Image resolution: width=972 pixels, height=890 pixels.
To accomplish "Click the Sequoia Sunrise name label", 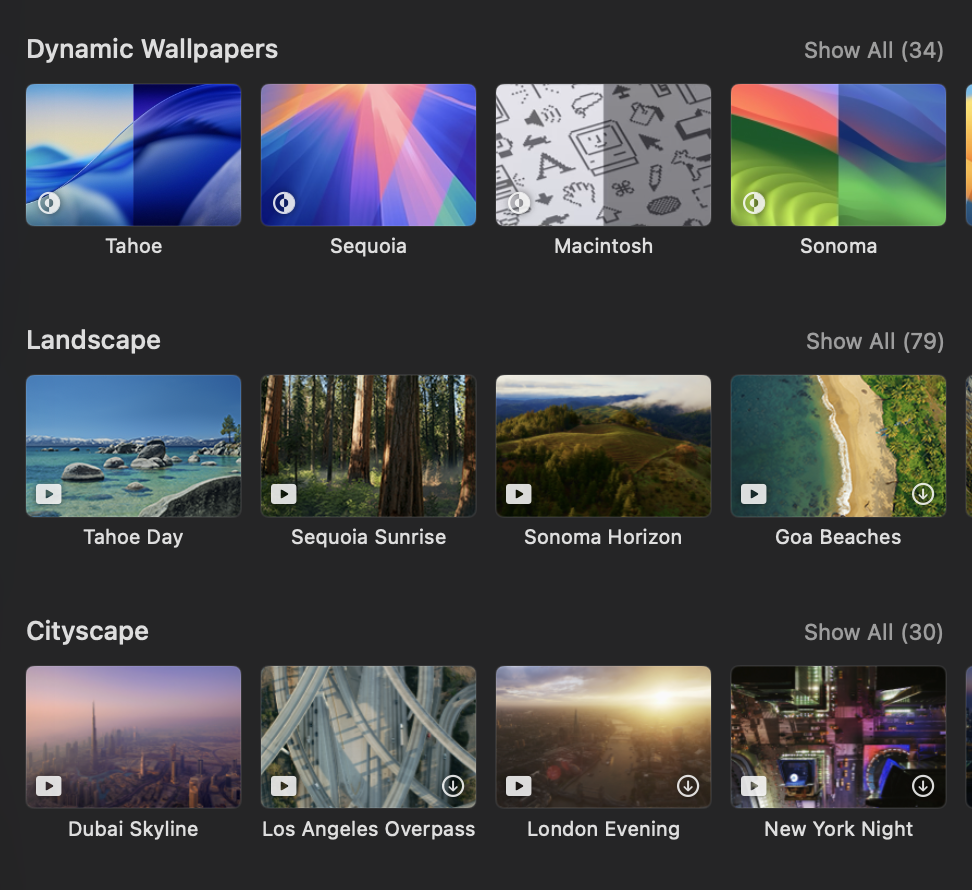I will (368, 537).
